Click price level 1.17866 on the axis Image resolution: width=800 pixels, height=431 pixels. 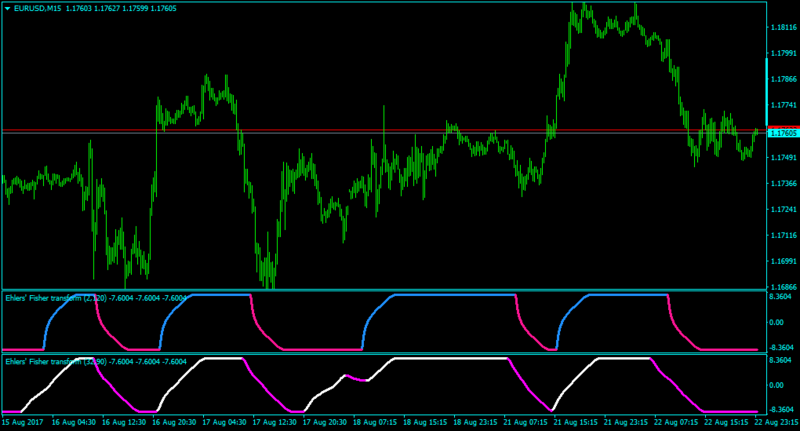click(x=784, y=79)
